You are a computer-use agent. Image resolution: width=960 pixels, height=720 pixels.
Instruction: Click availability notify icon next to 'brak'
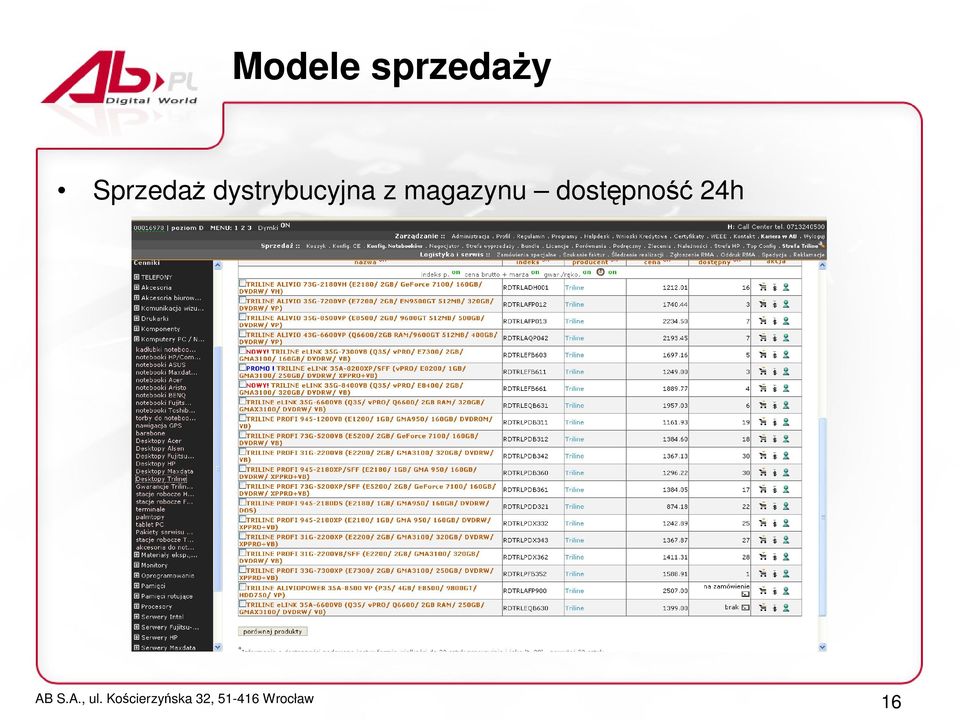pyautogui.click(x=745, y=608)
